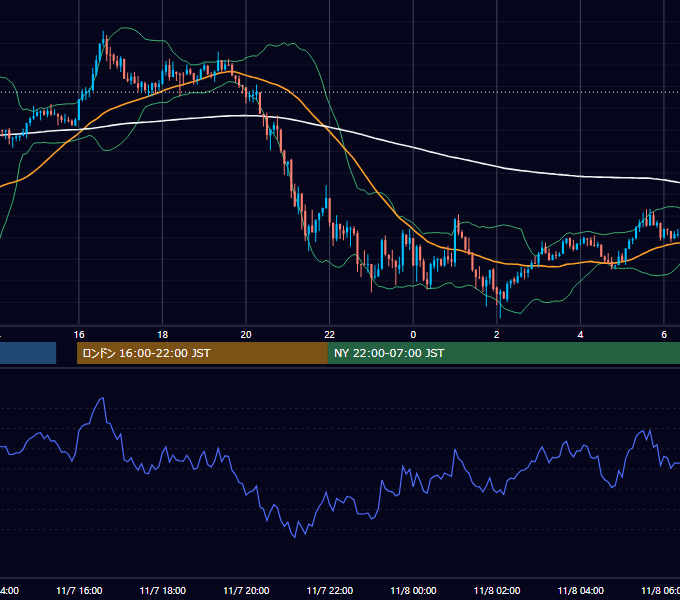The width and height of the screenshot is (680, 600).
Task: Click the 11/8 04:00 time label
Action: pyautogui.click(x=580, y=590)
